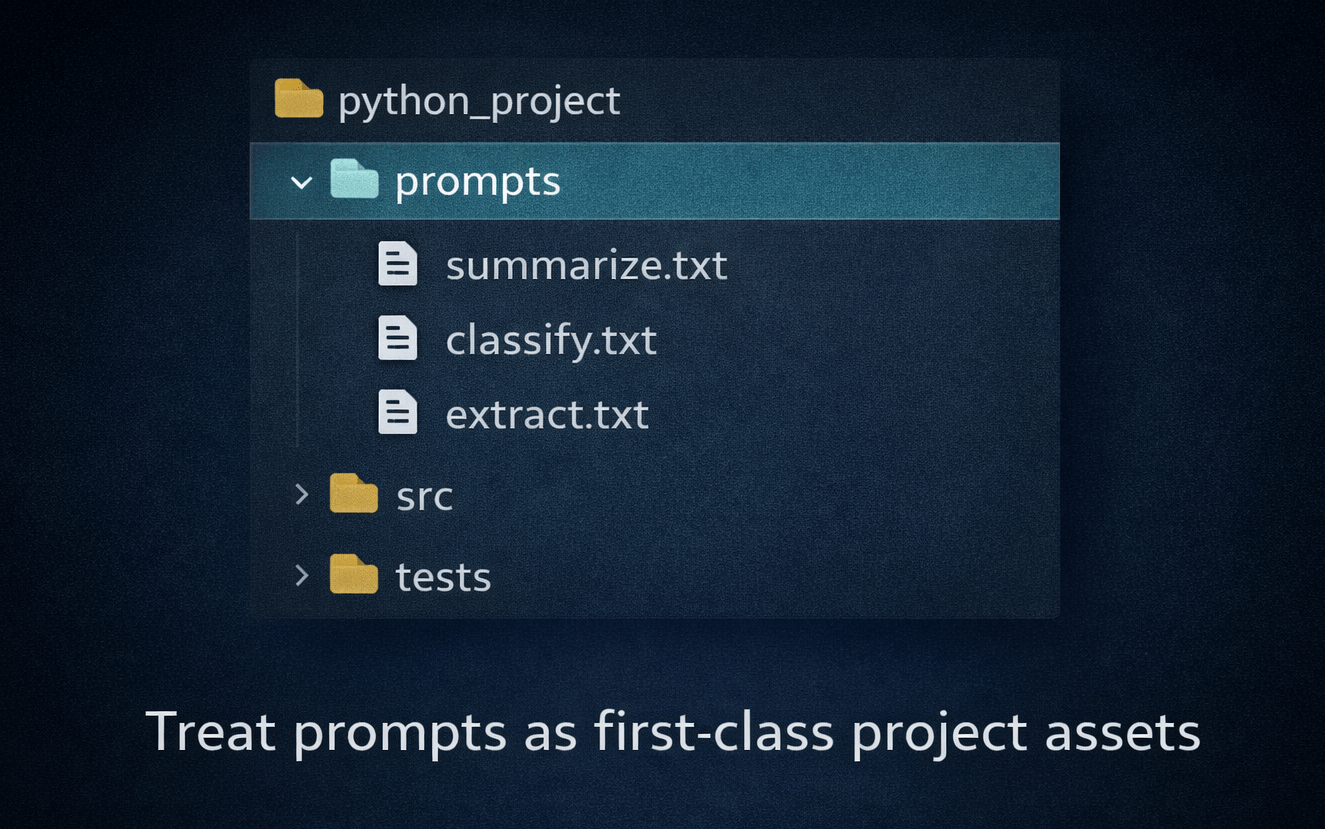Select the tests folder label
This screenshot has width=1325, height=829.
click(x=443, y=577)
